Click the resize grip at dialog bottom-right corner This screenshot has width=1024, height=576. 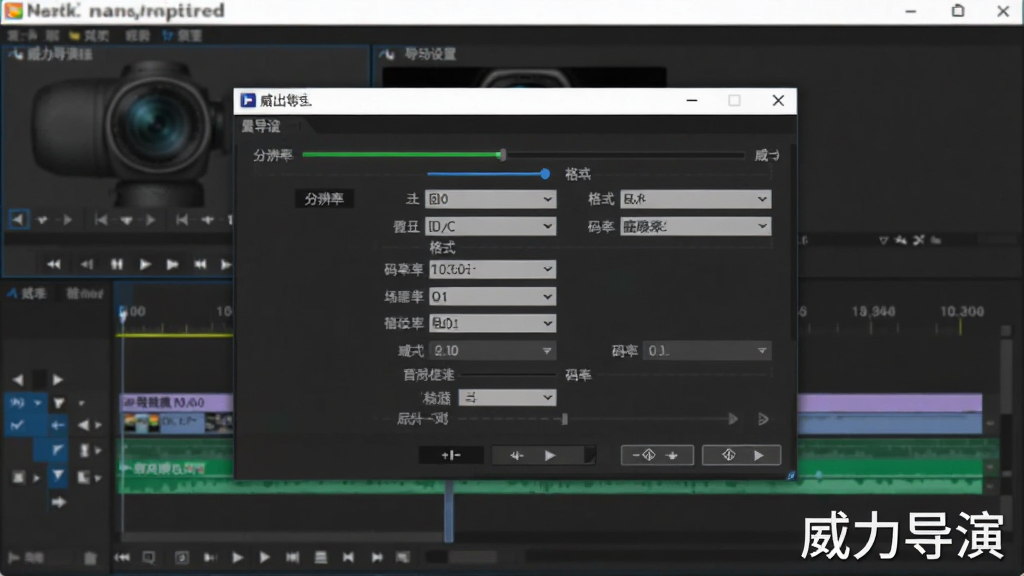click(791, 475)
